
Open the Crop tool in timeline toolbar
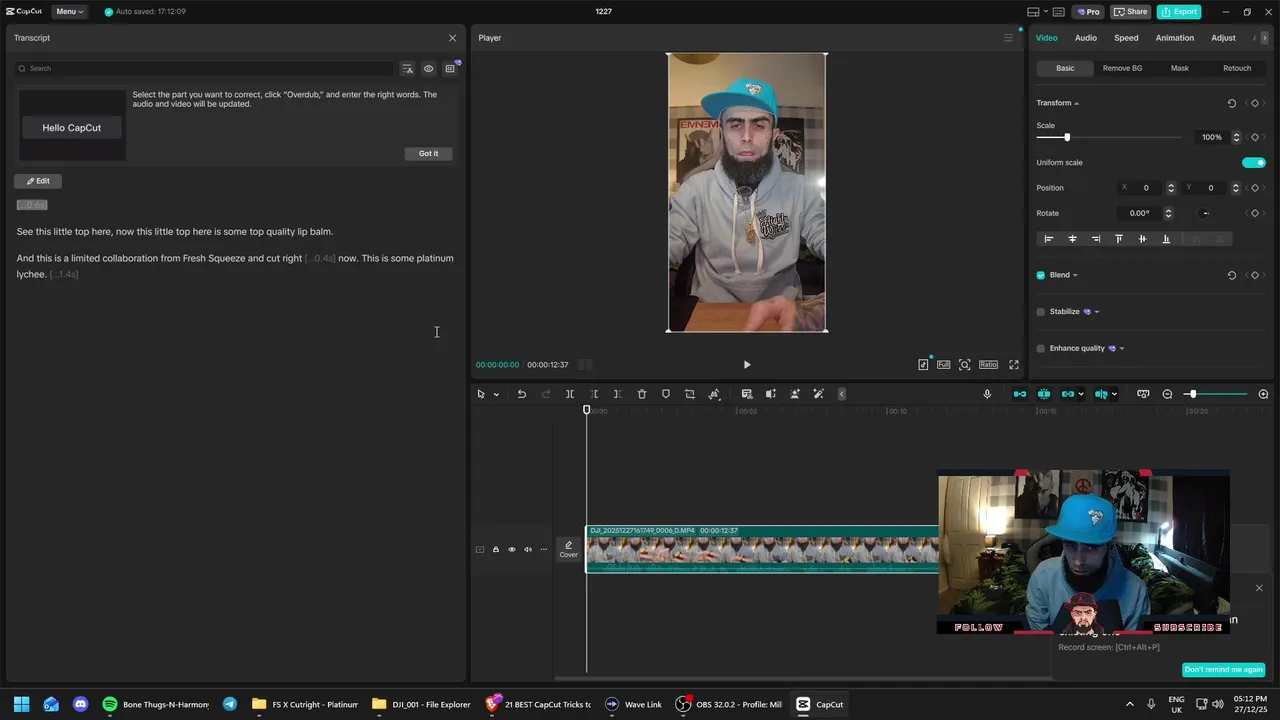690,394
